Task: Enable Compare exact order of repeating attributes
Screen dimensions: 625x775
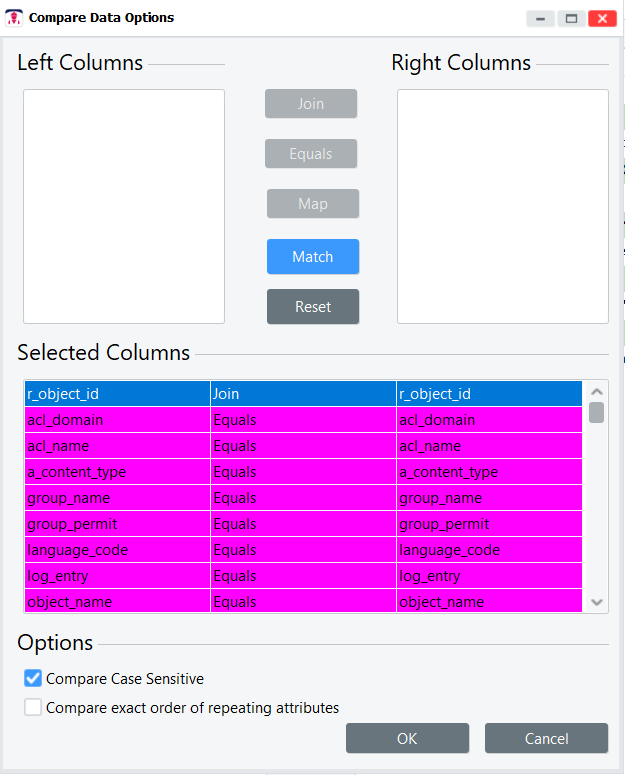Action: [x=34, y=708]
